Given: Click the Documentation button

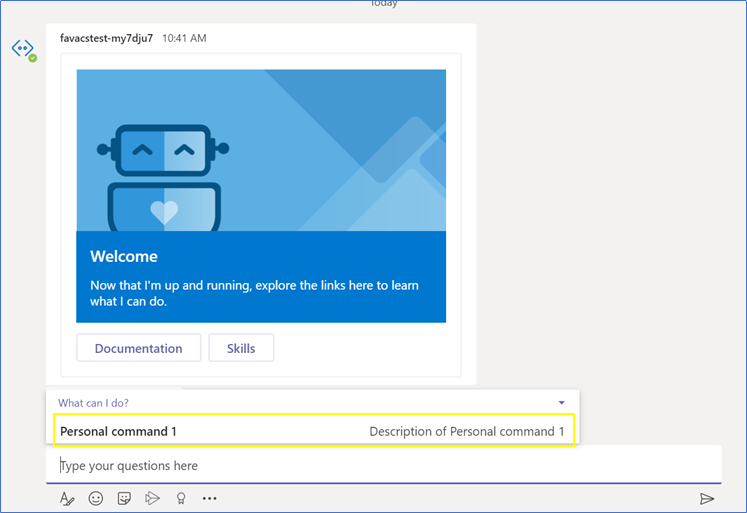Looking at the screenshot, I should click(139, 348).
